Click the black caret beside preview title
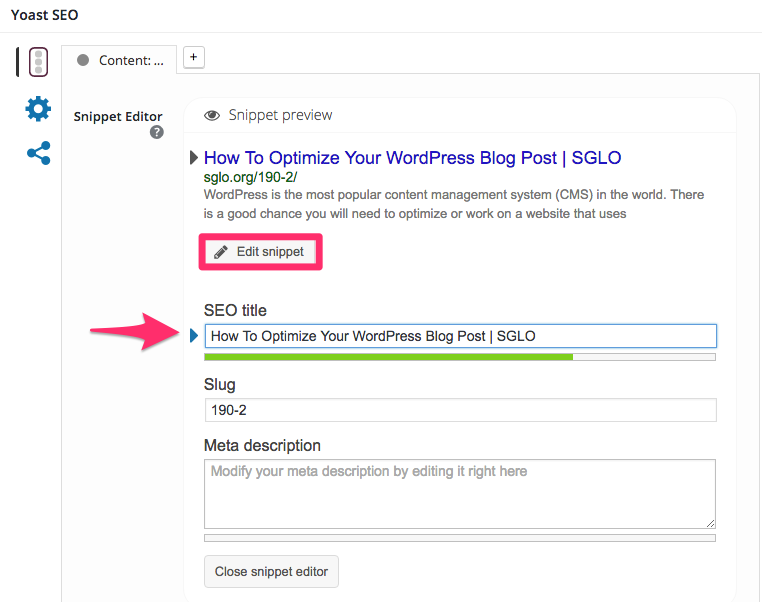 [x=193, y=157]
